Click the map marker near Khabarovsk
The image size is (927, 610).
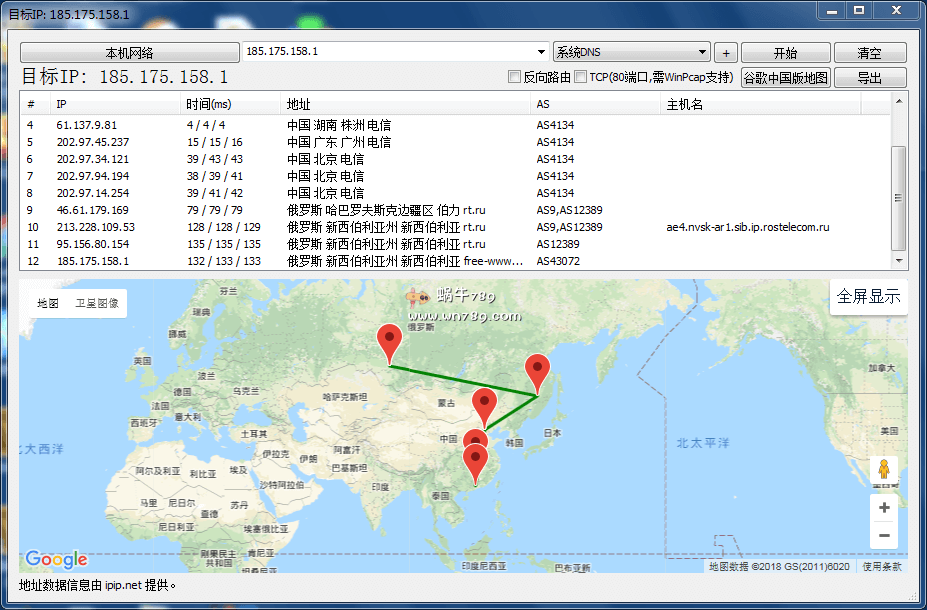tap(538, 372)
